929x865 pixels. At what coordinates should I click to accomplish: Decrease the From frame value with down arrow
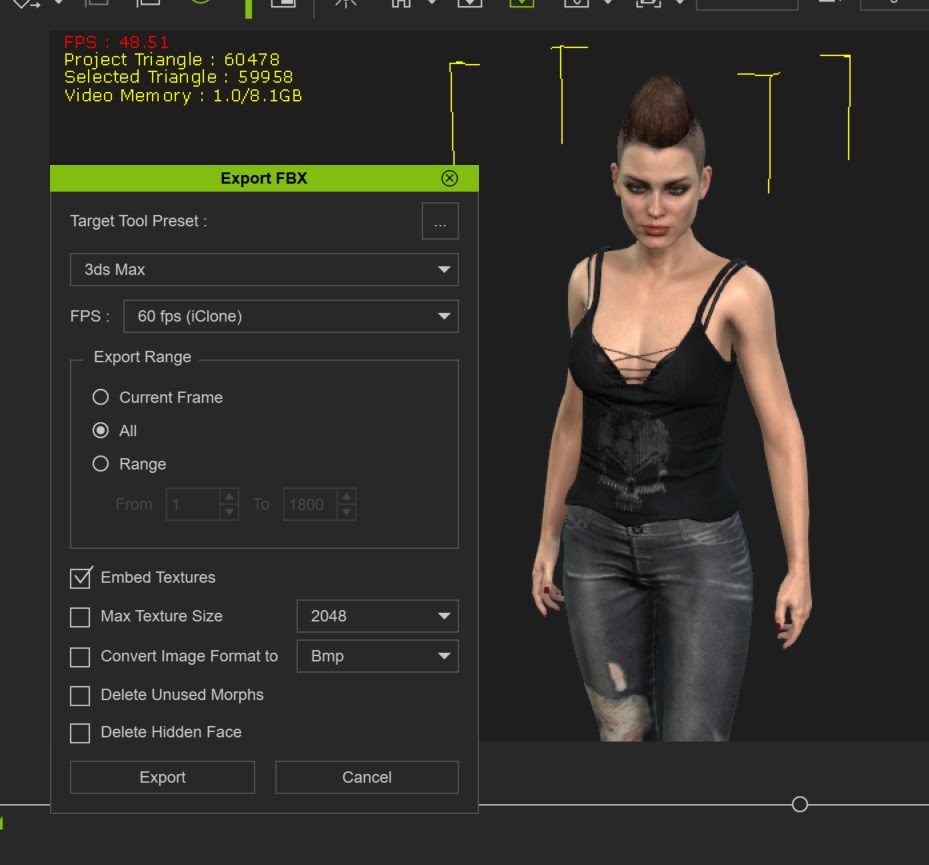pyautogui.click(x=229, y=512)
